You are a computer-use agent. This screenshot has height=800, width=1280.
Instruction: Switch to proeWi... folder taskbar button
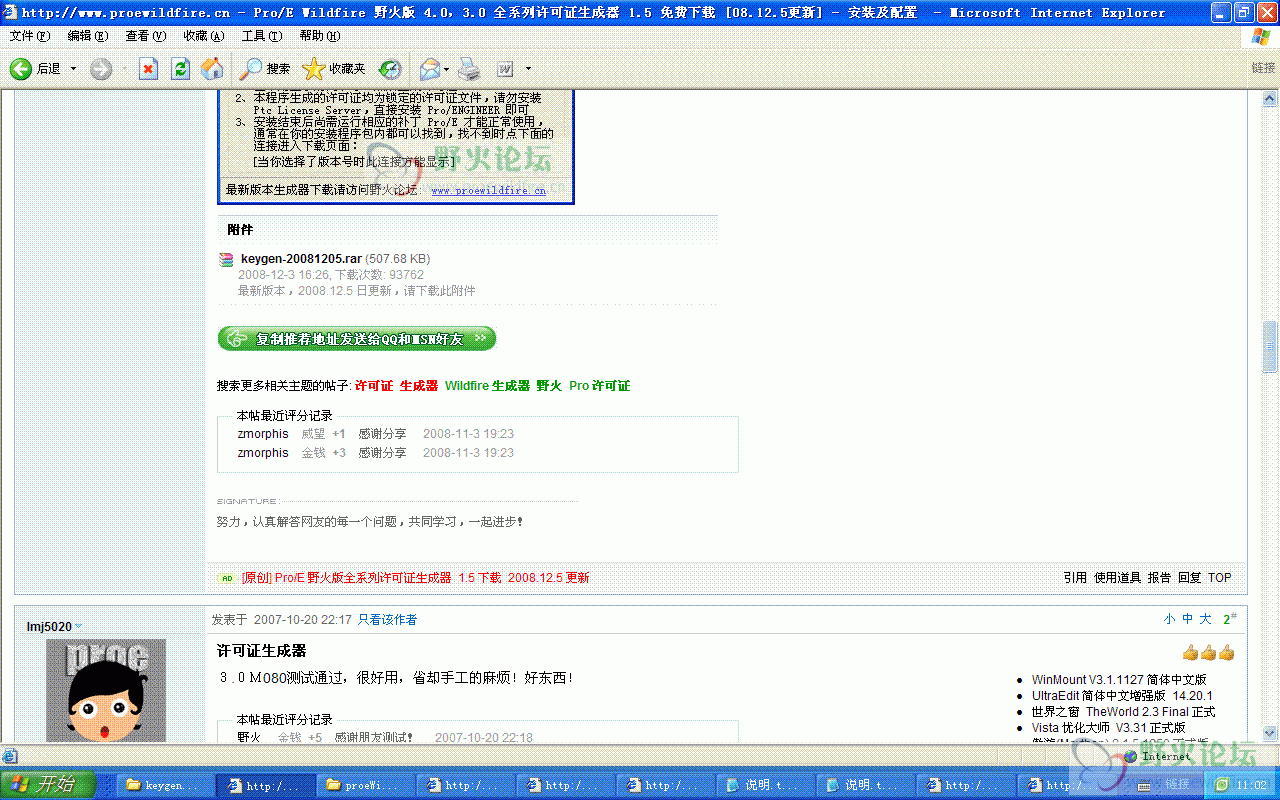365,785
